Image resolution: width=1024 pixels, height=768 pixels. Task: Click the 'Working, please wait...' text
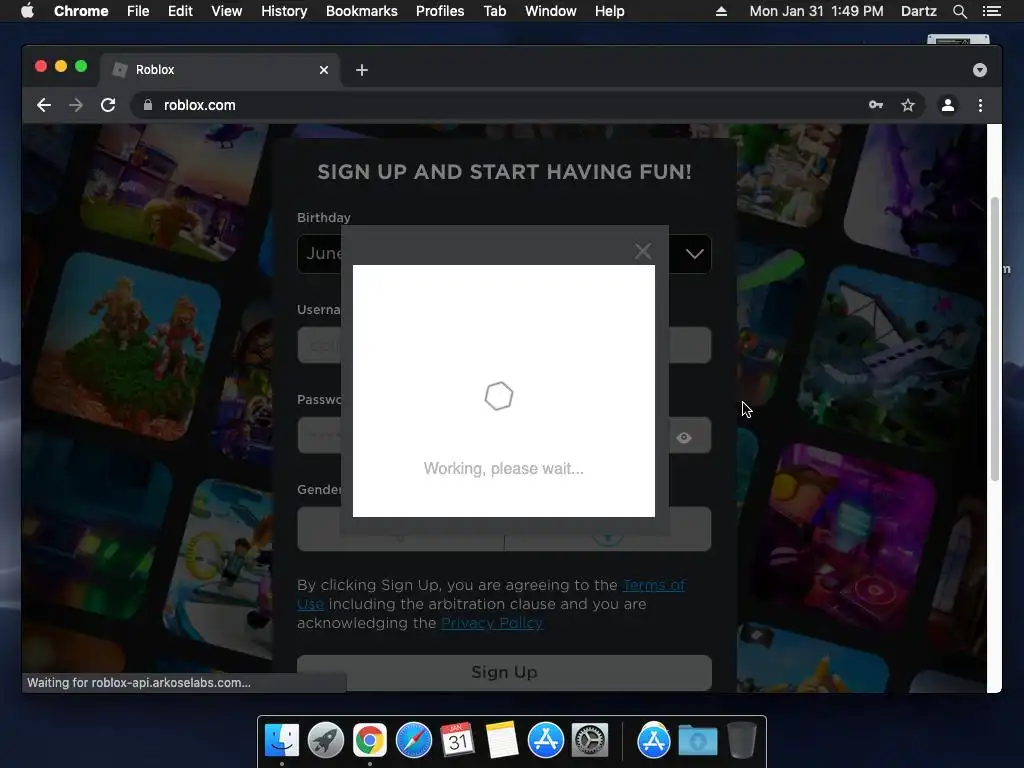pyautogui.click(x=504, y=468)
